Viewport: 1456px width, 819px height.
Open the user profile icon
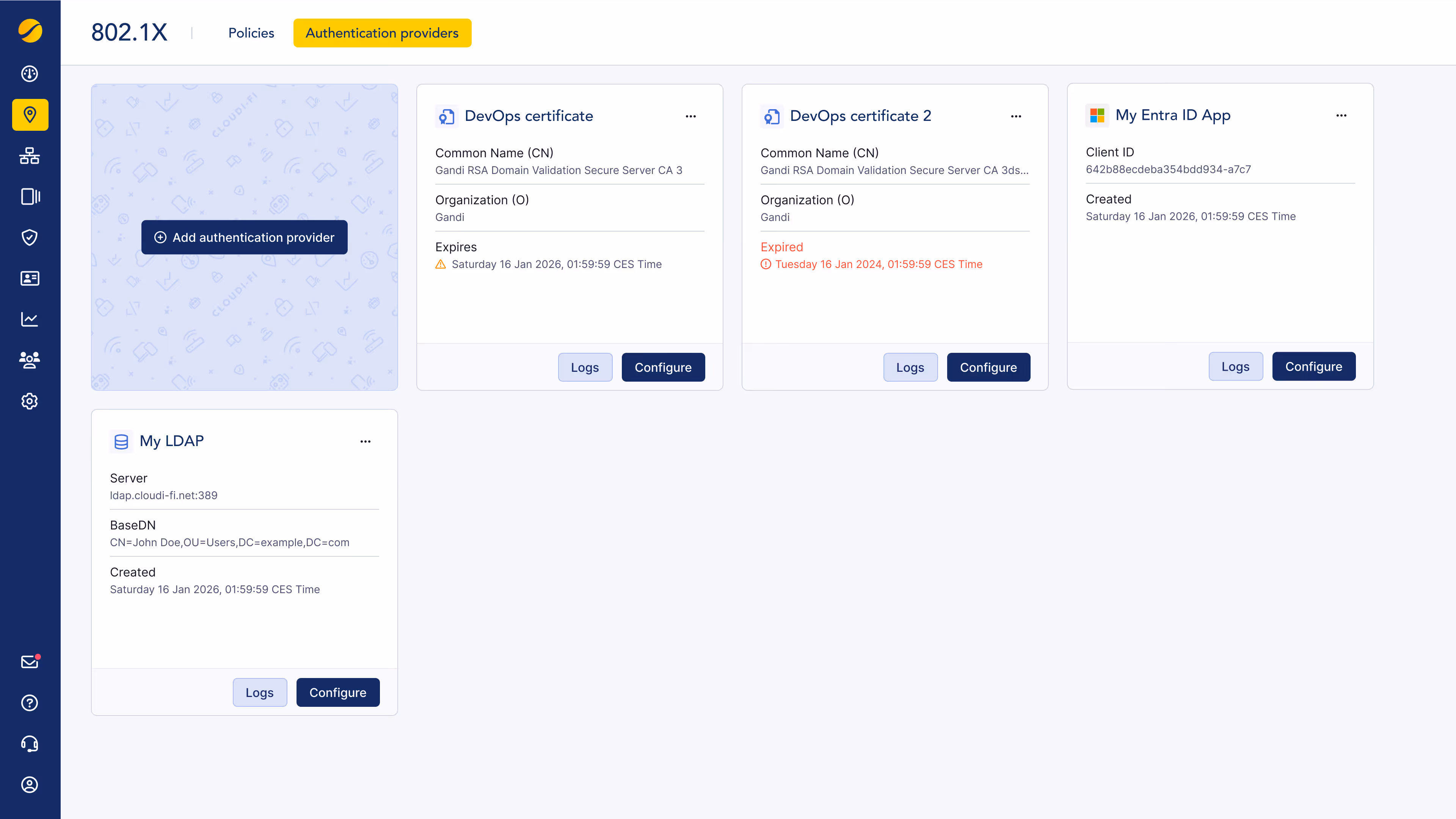pyautogui.click(x=30, y=785)
